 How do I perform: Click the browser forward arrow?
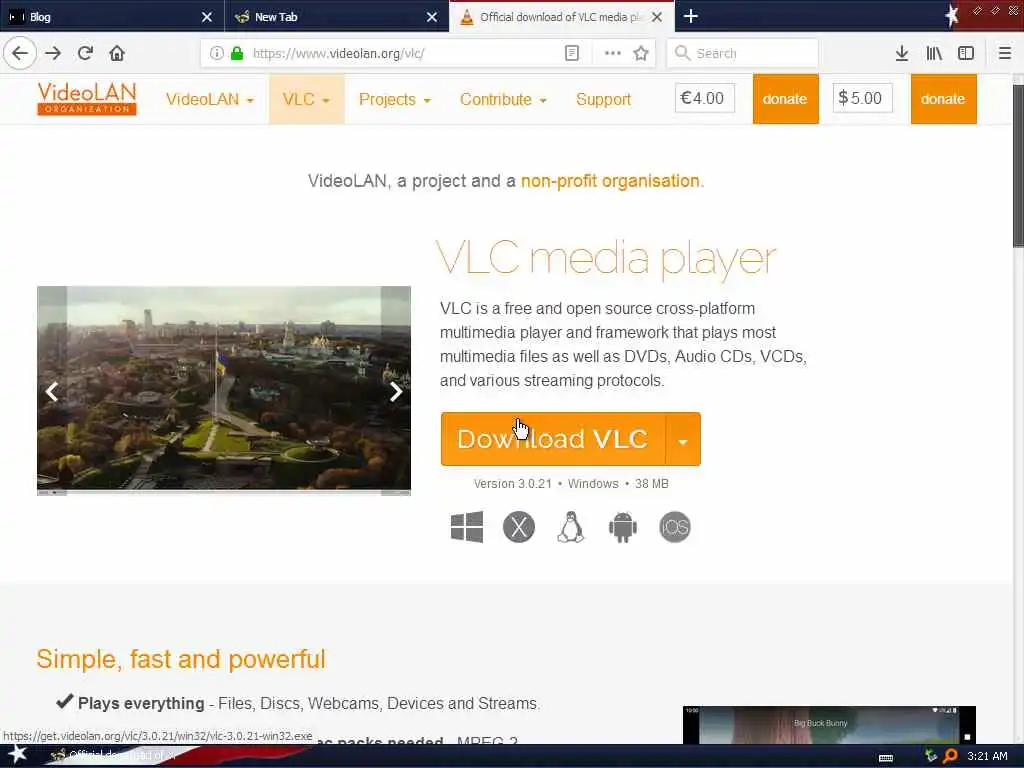[53, 53]
